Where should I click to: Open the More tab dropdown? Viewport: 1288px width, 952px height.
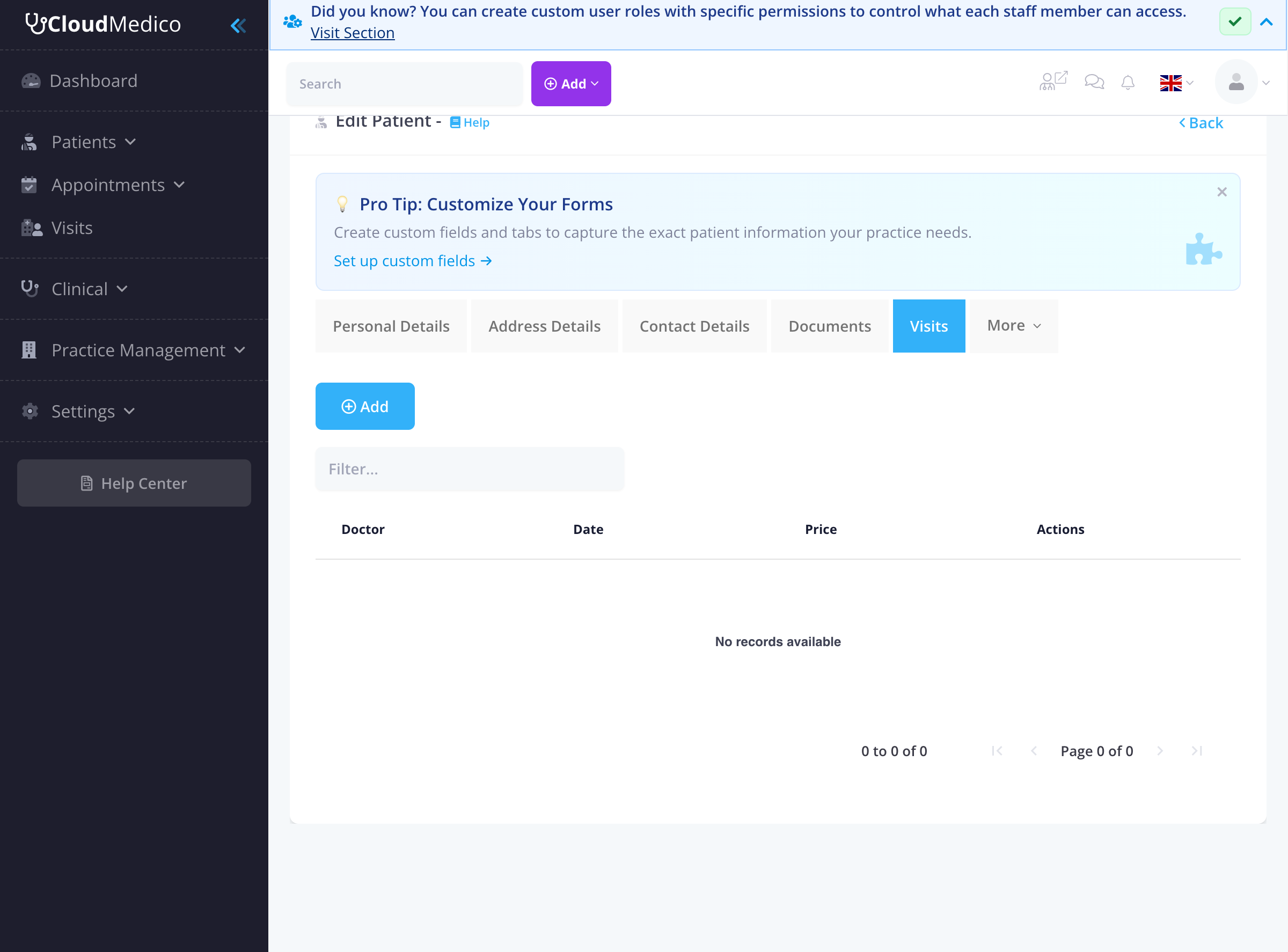(x=1013, y=326)
